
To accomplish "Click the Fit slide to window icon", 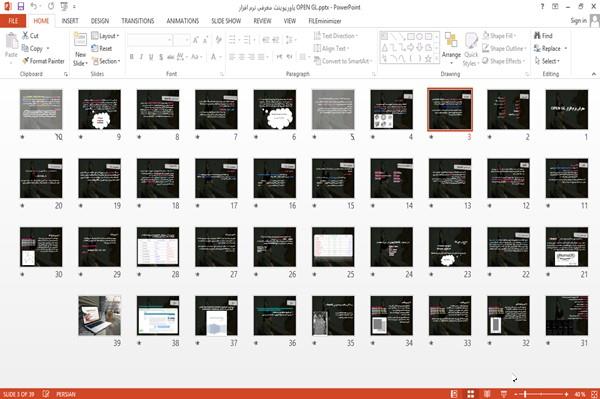I will click(x=594, y=394).
